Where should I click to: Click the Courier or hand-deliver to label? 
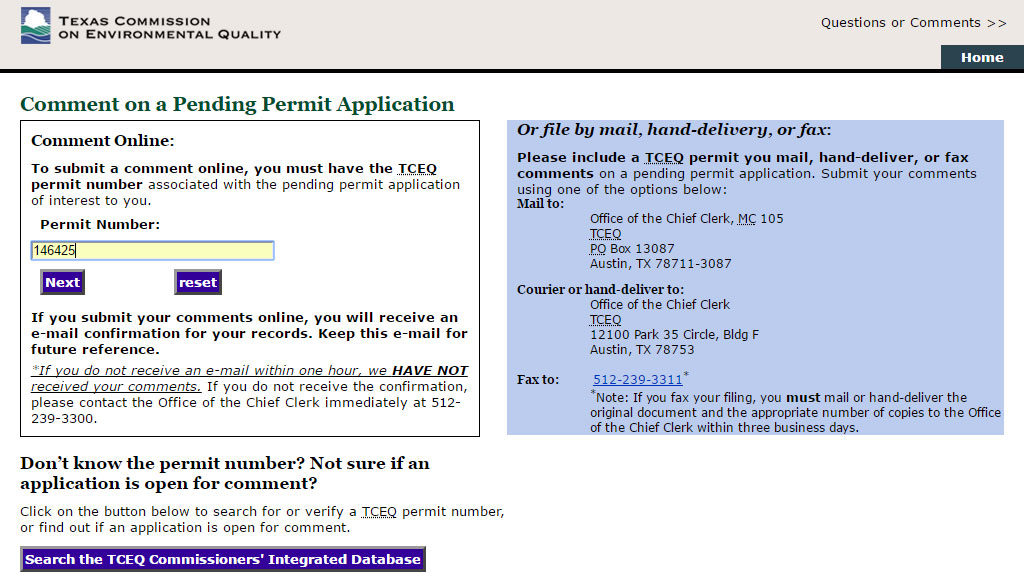(x=601, y=289)
